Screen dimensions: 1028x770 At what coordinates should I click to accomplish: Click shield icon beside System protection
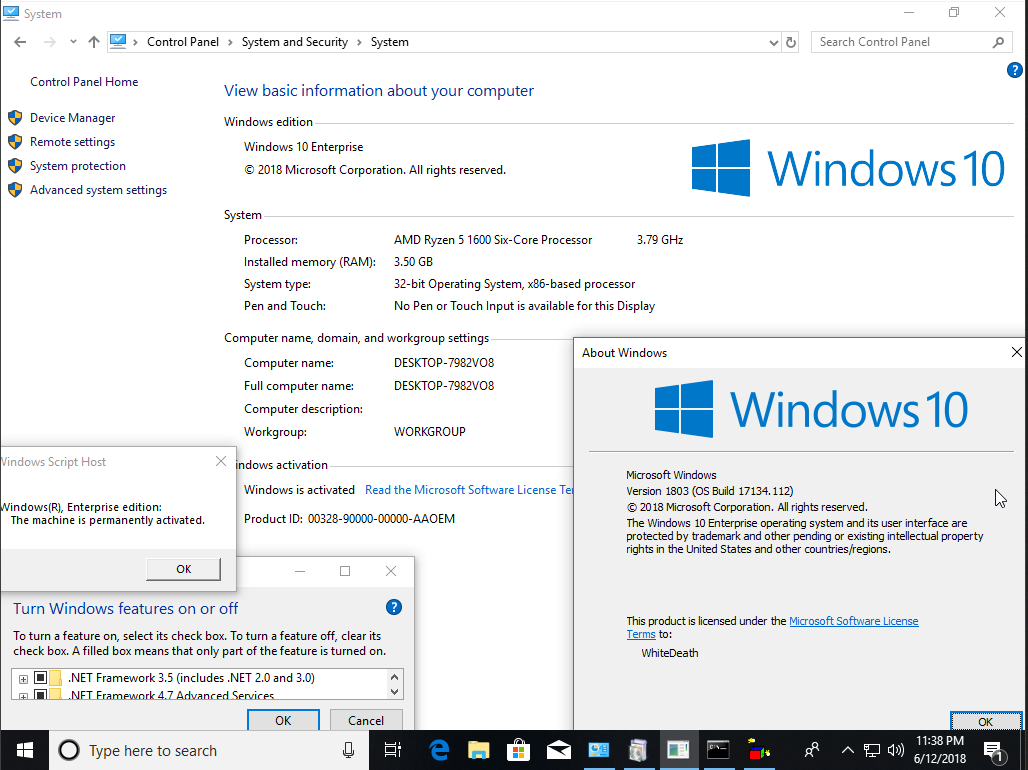[x=15, y=166]
